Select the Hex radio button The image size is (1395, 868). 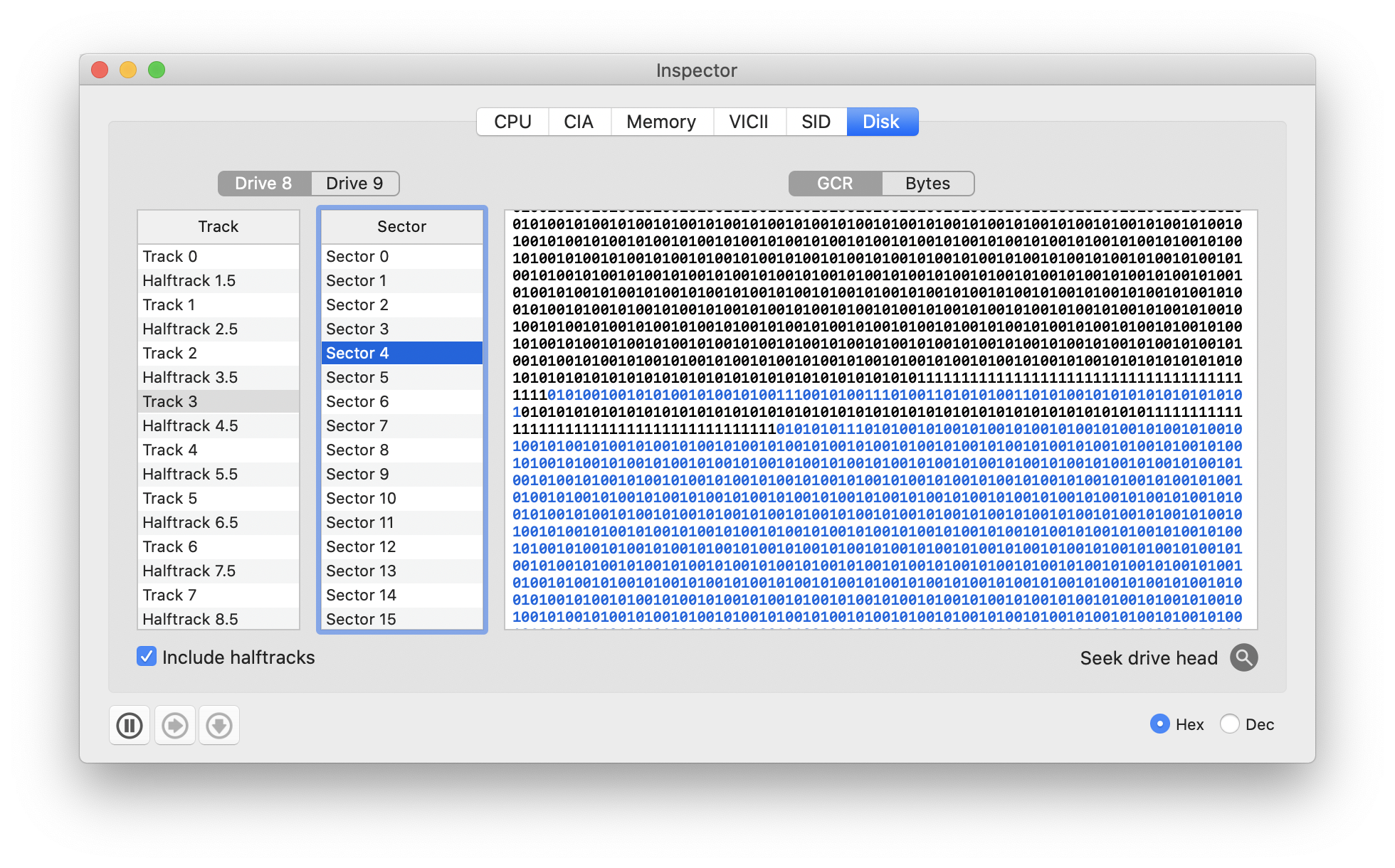coord(1159,724)
